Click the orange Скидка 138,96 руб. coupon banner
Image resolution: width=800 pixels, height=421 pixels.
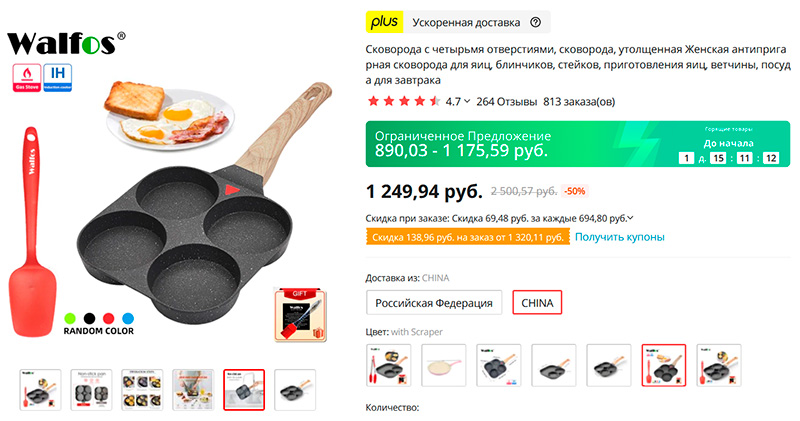coord(468,237)
